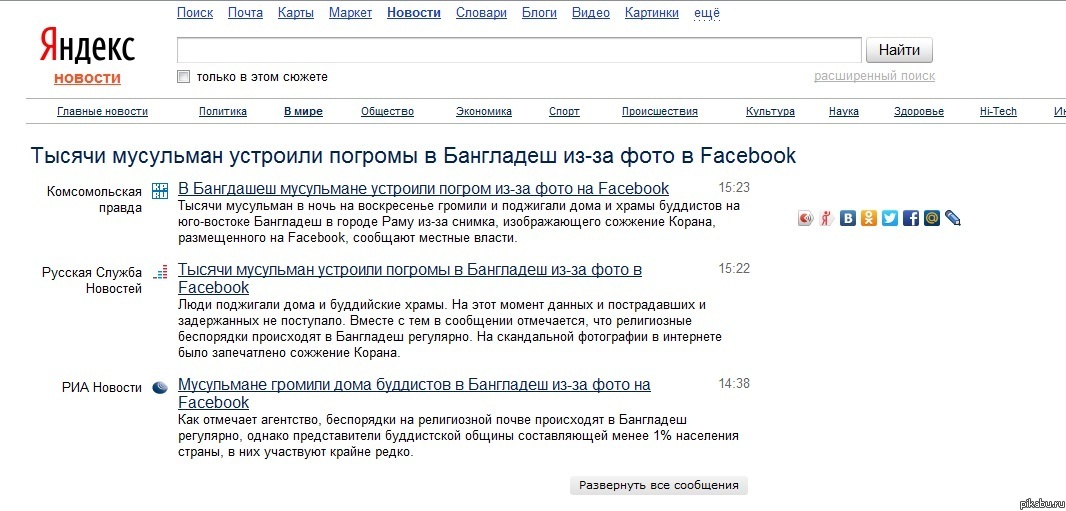Go to Почта service
The image size is (1066, 511).
click(x=245, y=13)
